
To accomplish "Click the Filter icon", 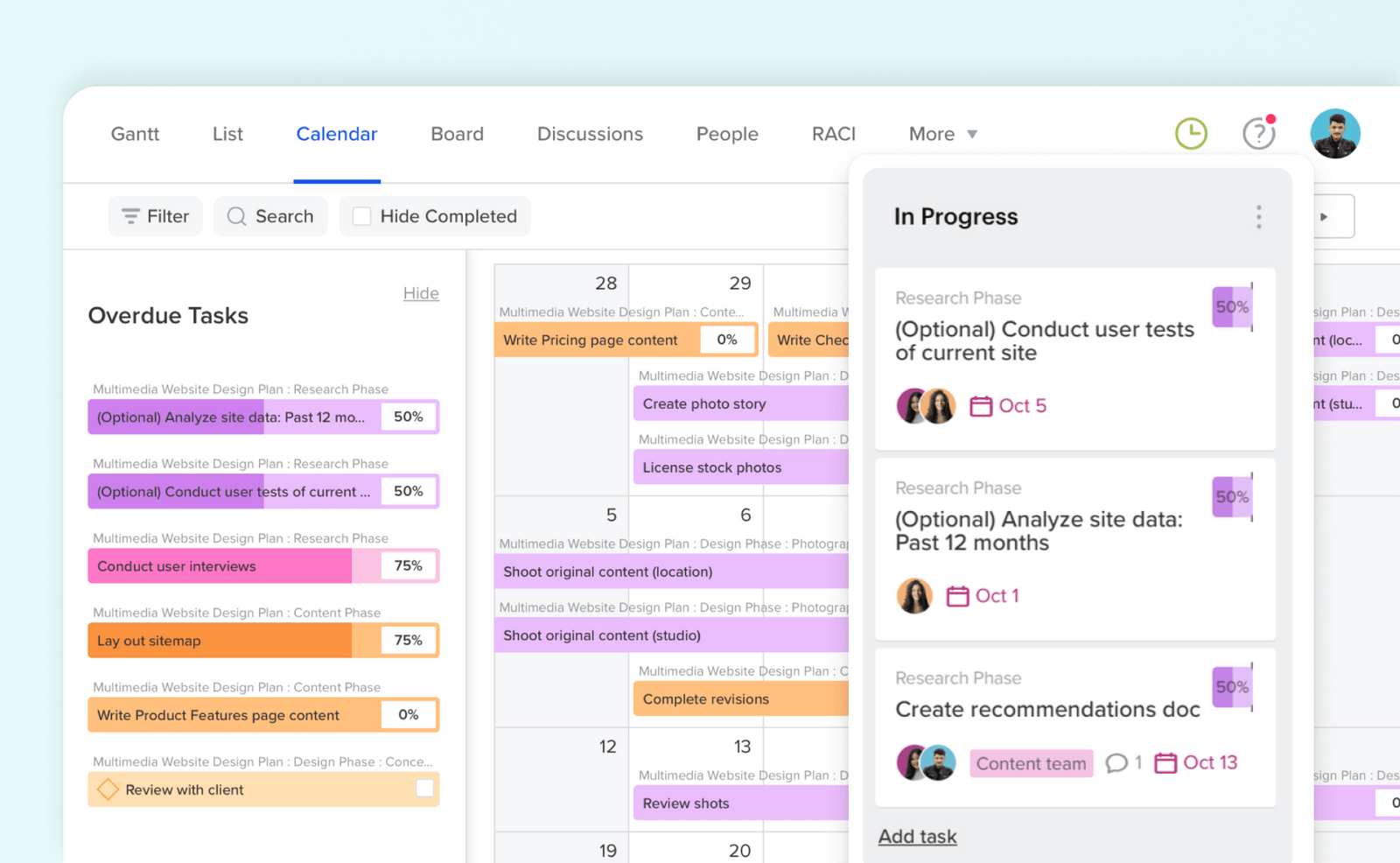I will tap(129, 216).
